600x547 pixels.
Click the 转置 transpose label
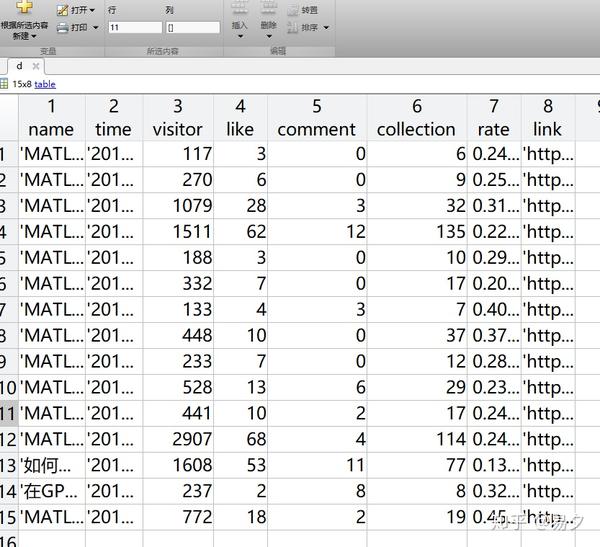(x=310, y=10)
